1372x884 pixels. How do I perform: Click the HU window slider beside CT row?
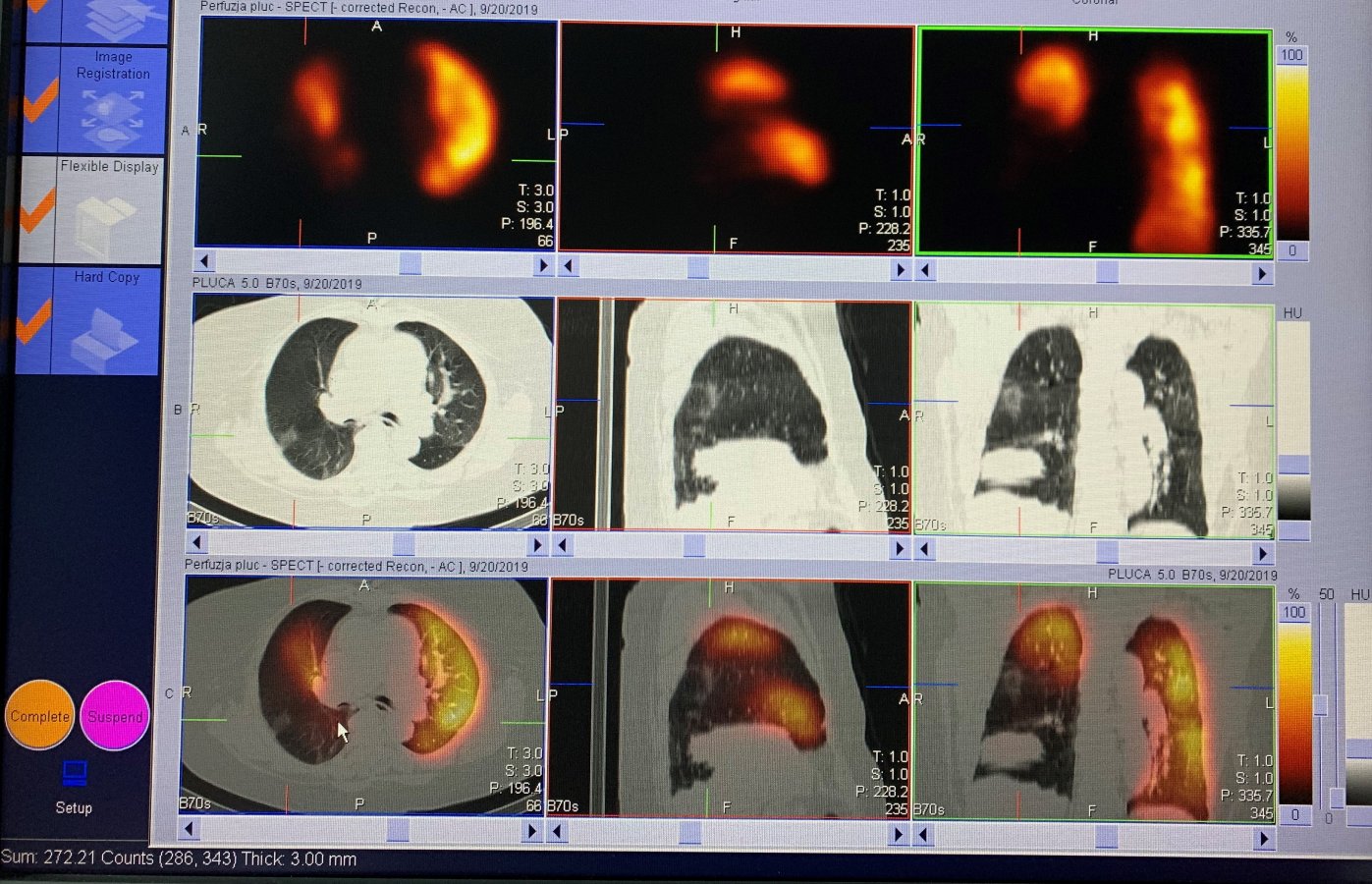(x=1293, y=464)
